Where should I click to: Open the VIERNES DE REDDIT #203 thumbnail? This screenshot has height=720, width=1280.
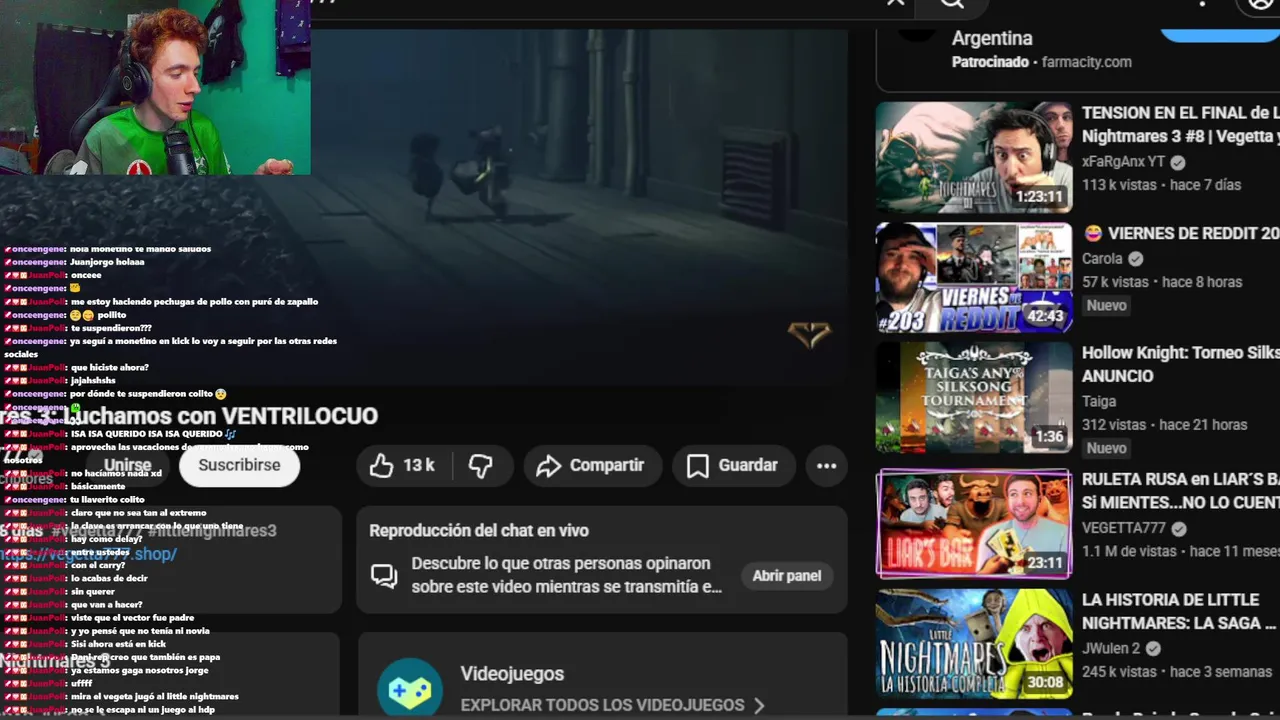click(974, 277)
